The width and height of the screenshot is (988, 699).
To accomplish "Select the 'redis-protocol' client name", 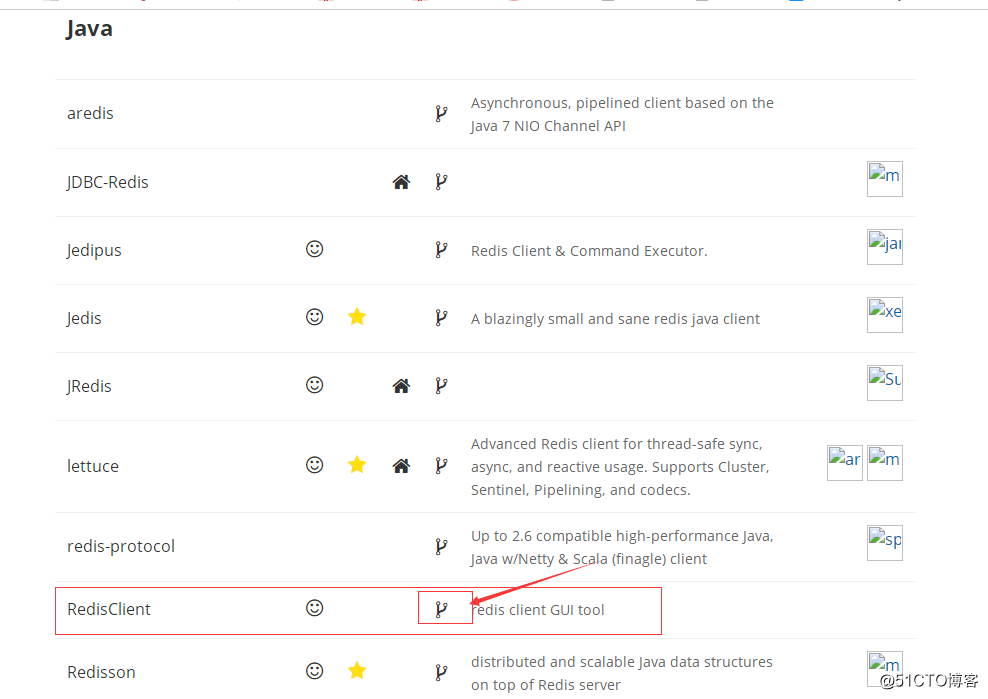I will [121, 546].
